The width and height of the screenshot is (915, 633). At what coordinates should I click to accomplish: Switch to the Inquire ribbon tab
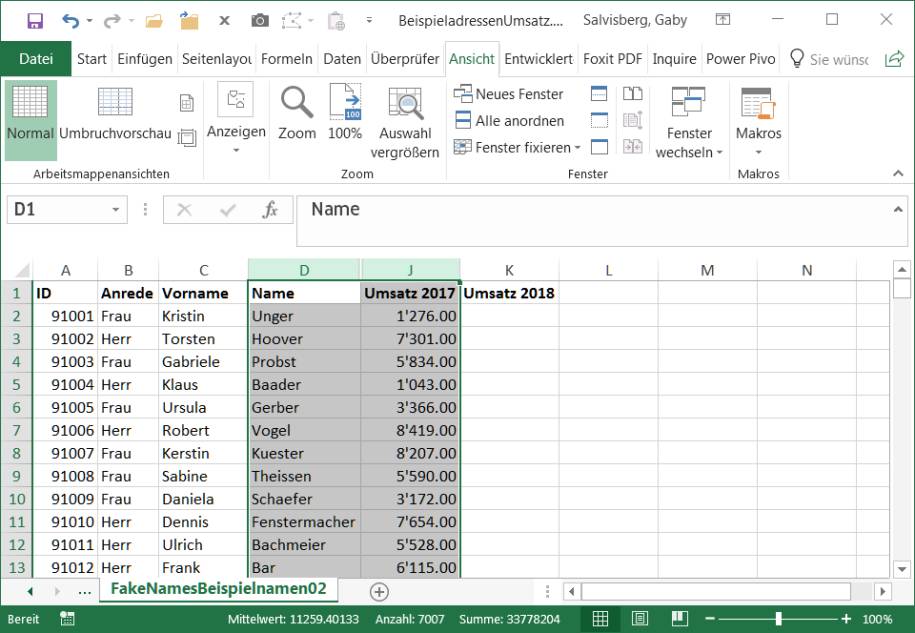point(674,59)
